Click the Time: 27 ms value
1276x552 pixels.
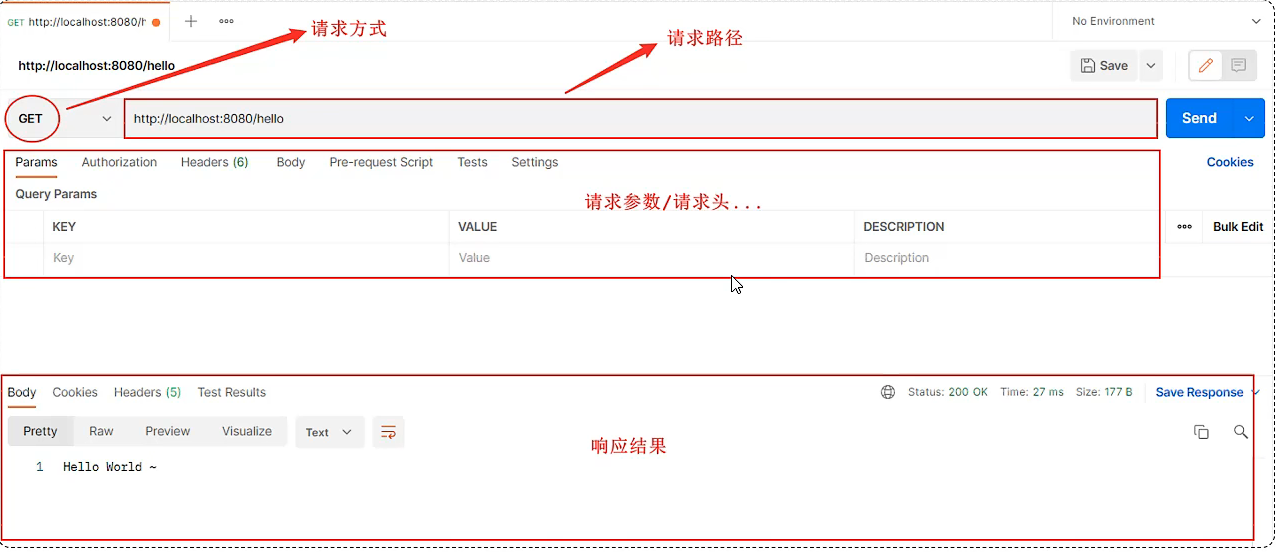coord(1032,392)
